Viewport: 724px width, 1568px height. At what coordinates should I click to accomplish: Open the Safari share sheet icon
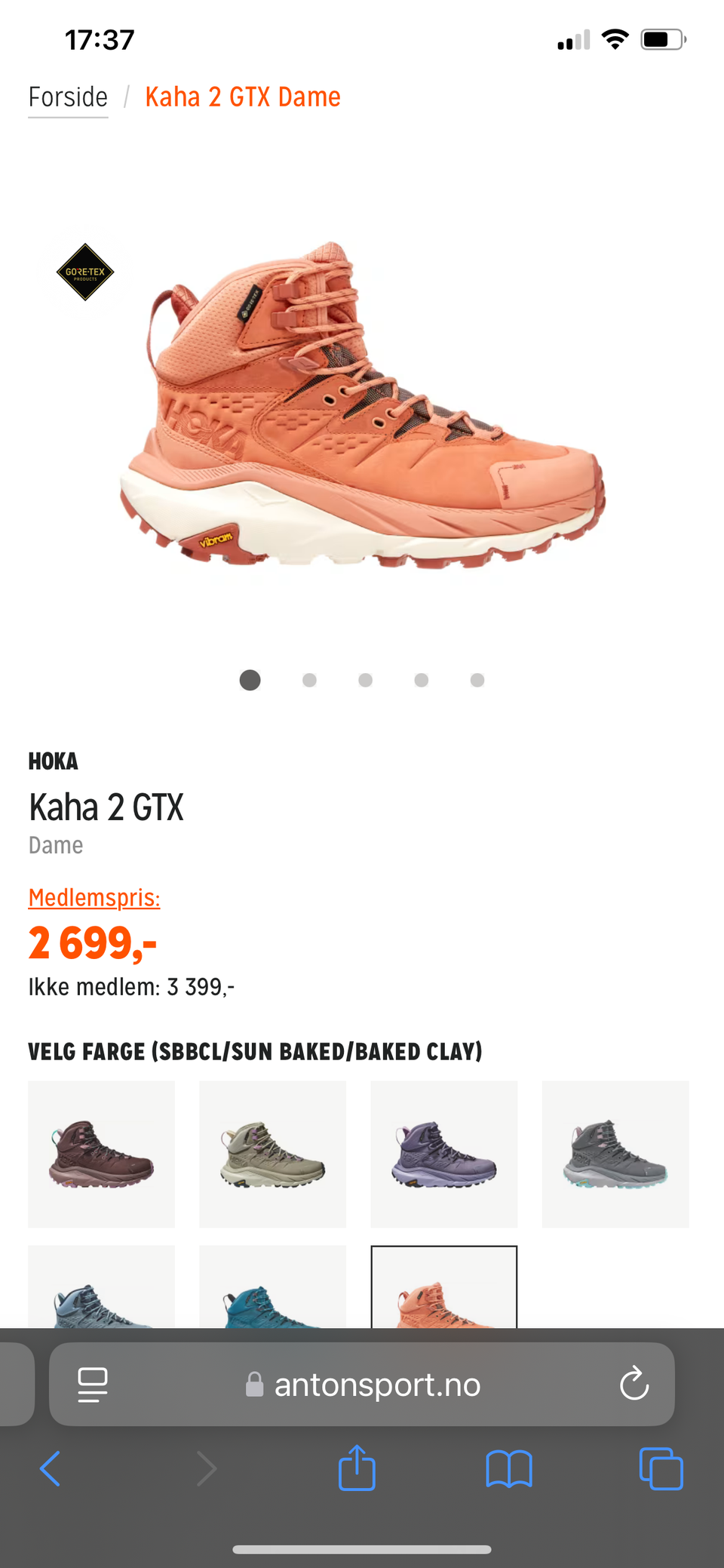coord(357,1467)
